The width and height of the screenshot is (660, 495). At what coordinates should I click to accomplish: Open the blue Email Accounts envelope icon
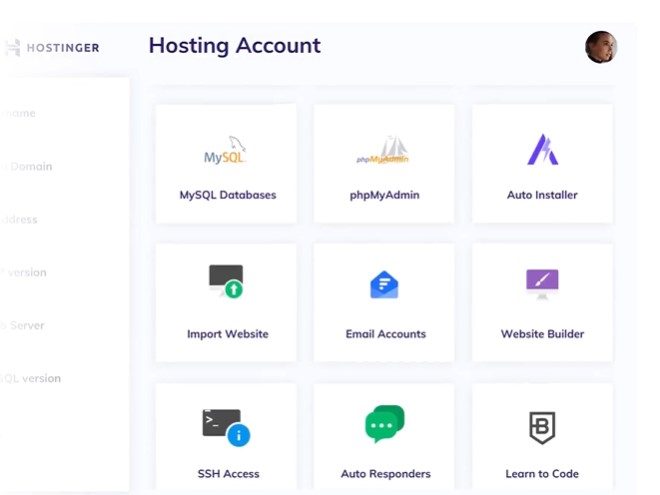pos(384,285)
